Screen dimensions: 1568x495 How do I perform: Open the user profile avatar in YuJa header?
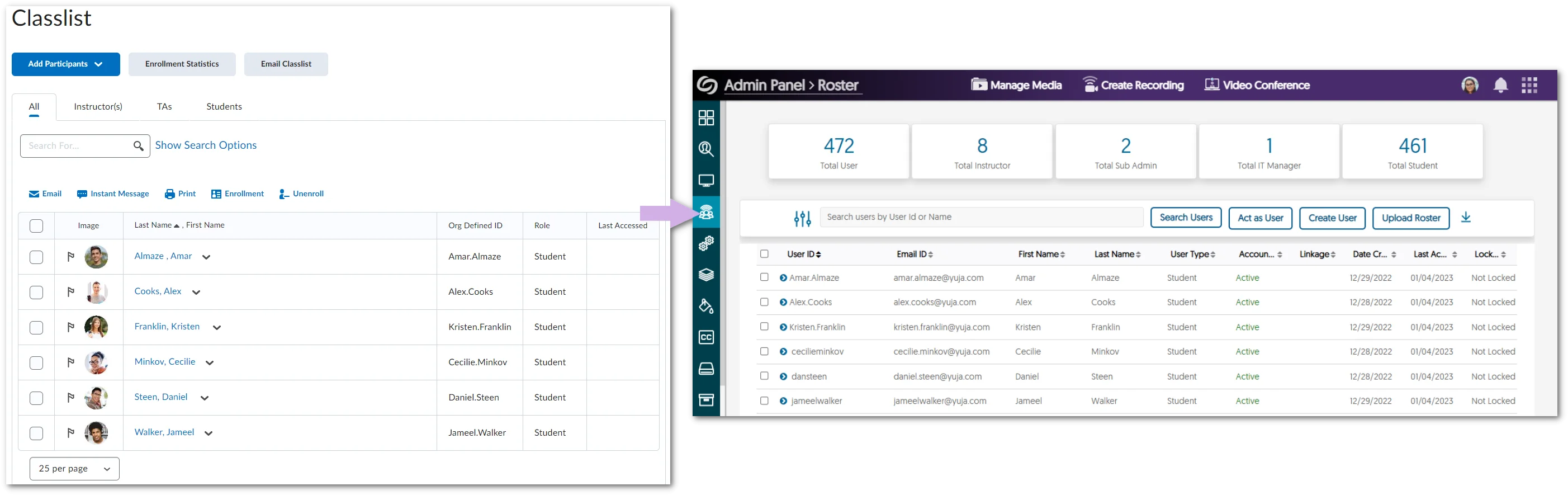(1470, 85)
